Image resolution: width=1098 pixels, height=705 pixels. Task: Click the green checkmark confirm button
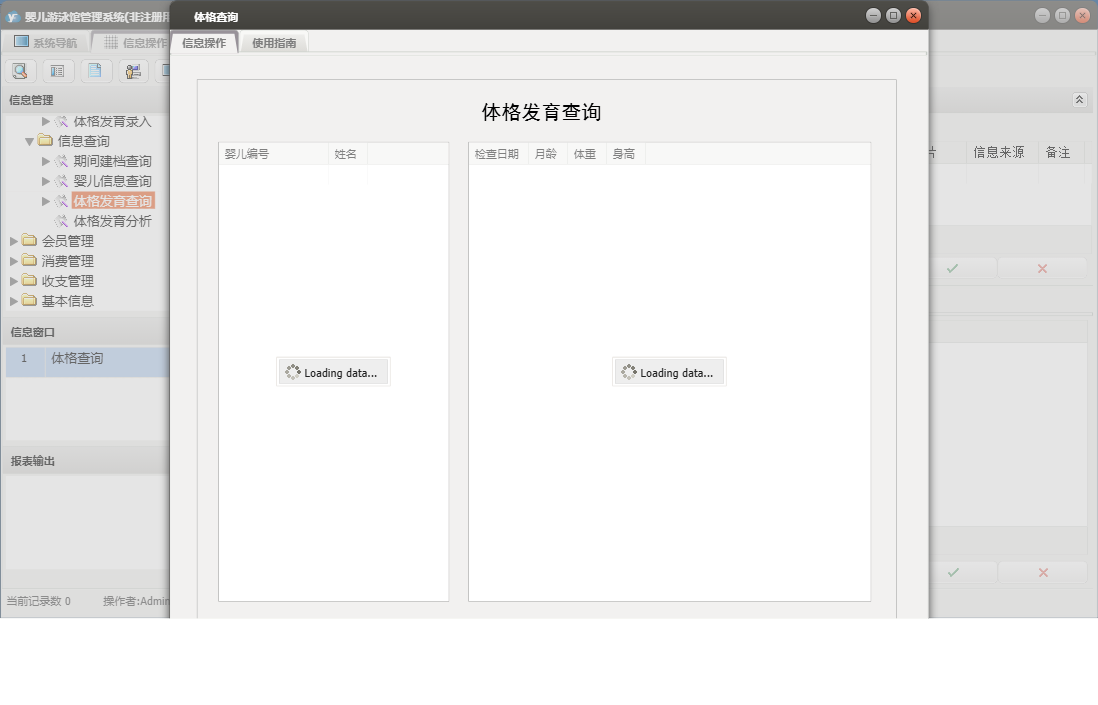[x=953, y=268]
